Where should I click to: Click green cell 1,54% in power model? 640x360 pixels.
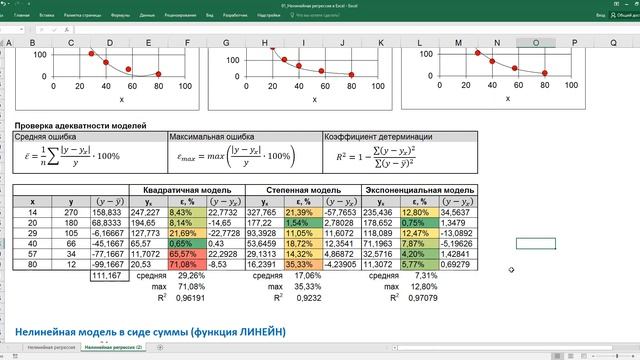pos(303,223)
